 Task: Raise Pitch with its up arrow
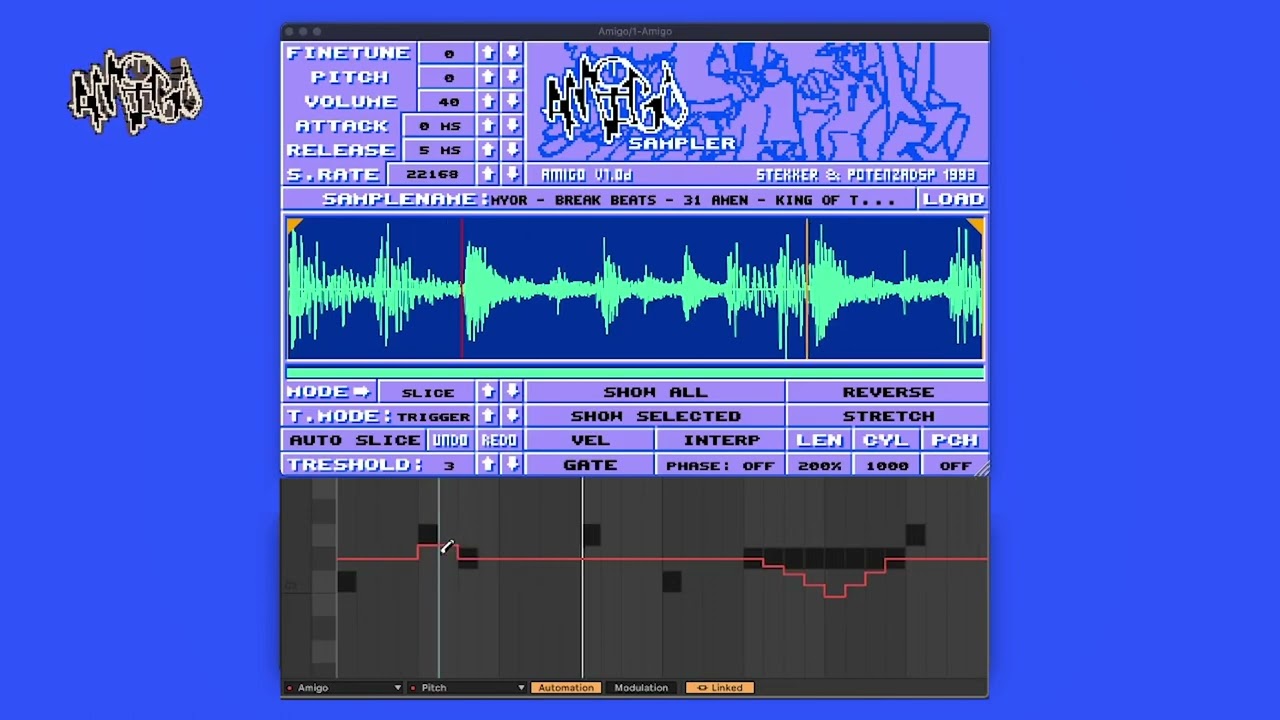point(488,77)
